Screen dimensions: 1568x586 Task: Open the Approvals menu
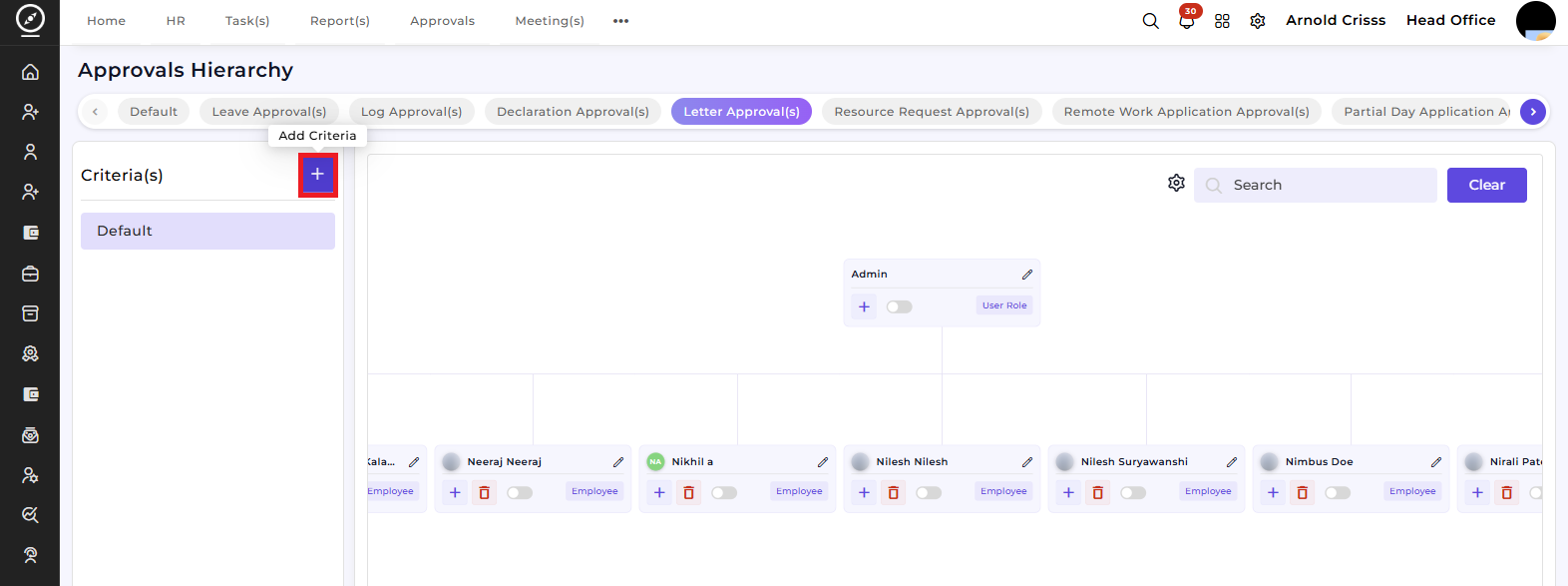(442, 21)
